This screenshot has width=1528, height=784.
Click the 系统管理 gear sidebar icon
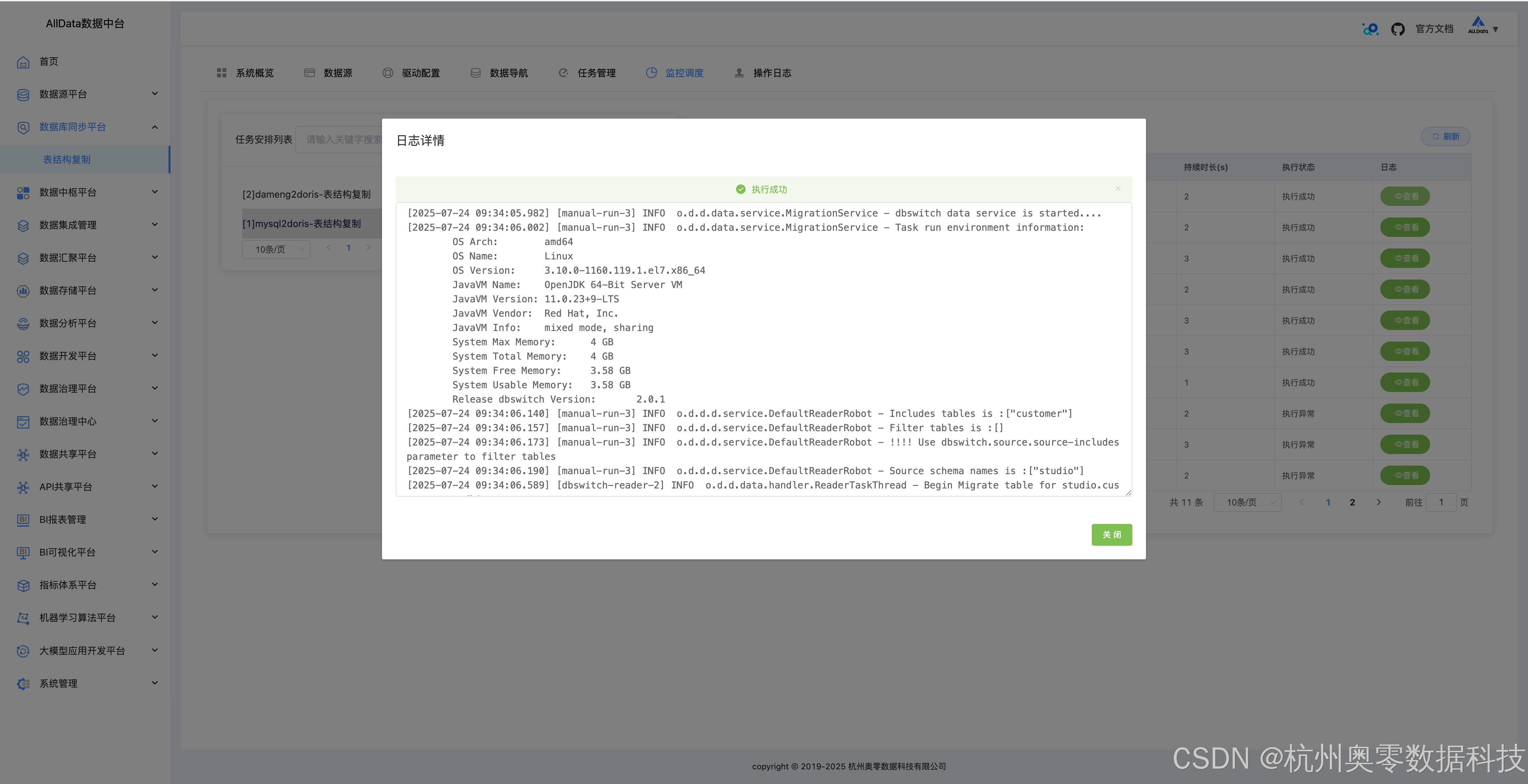[x=23, y=684]
